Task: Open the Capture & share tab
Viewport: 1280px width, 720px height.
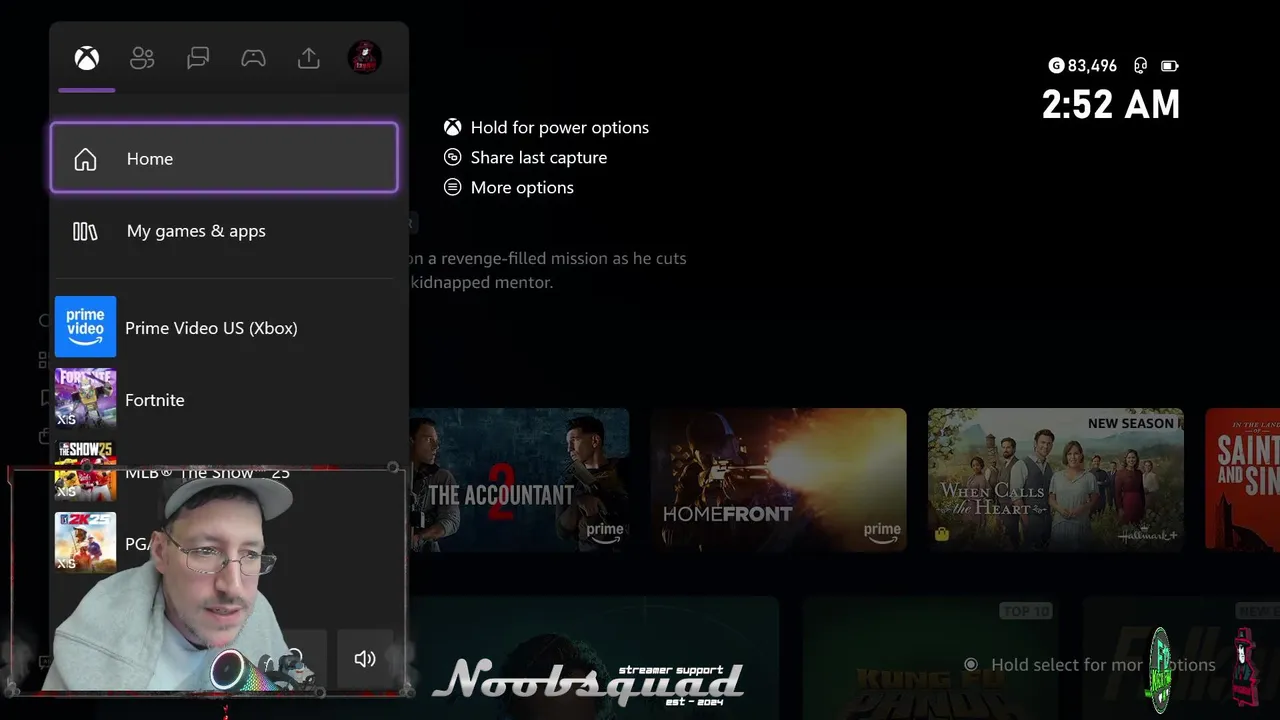Action: [309, 59]
